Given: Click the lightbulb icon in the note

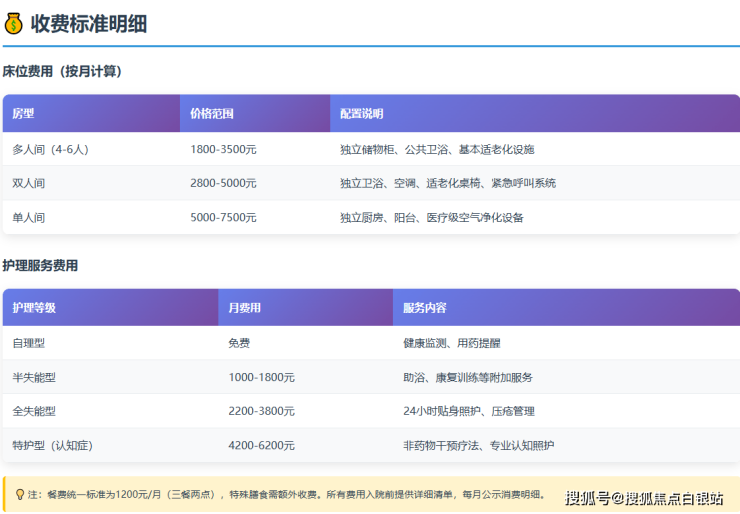Looking at the screenshot, I should click(19, 494).
